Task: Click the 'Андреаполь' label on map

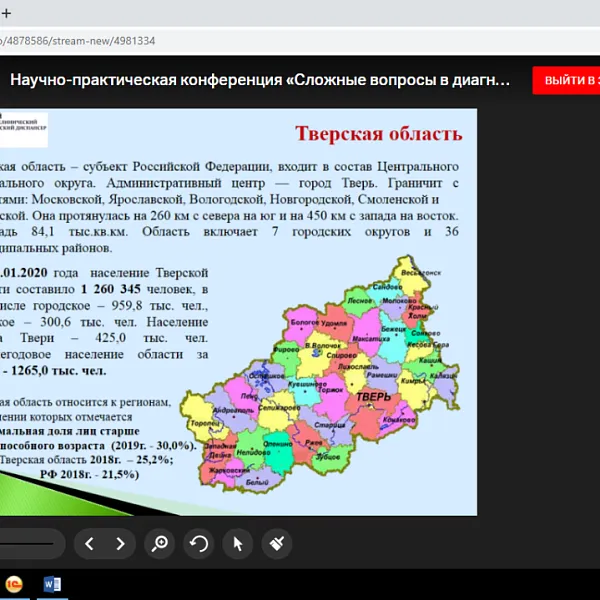Action: (233, 410)
